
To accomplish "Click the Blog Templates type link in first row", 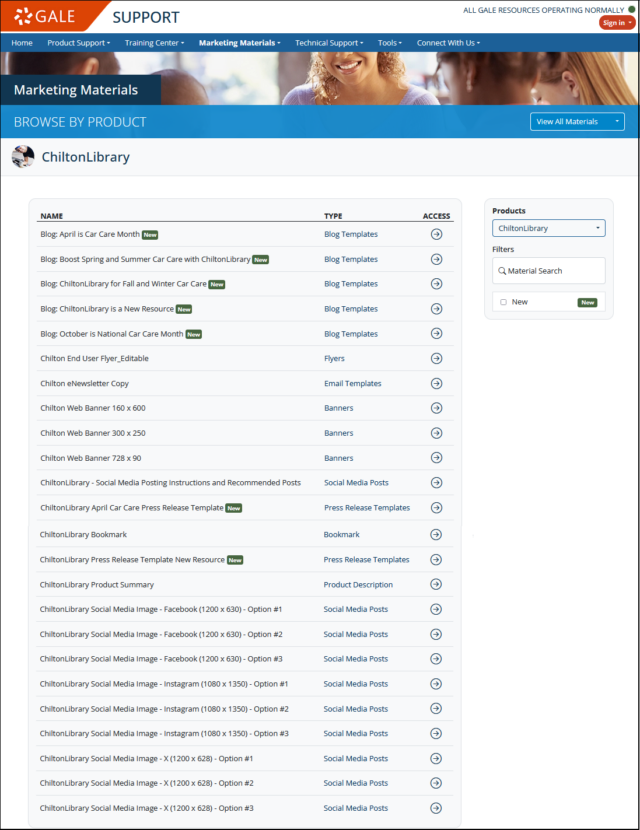I will 351,234.
